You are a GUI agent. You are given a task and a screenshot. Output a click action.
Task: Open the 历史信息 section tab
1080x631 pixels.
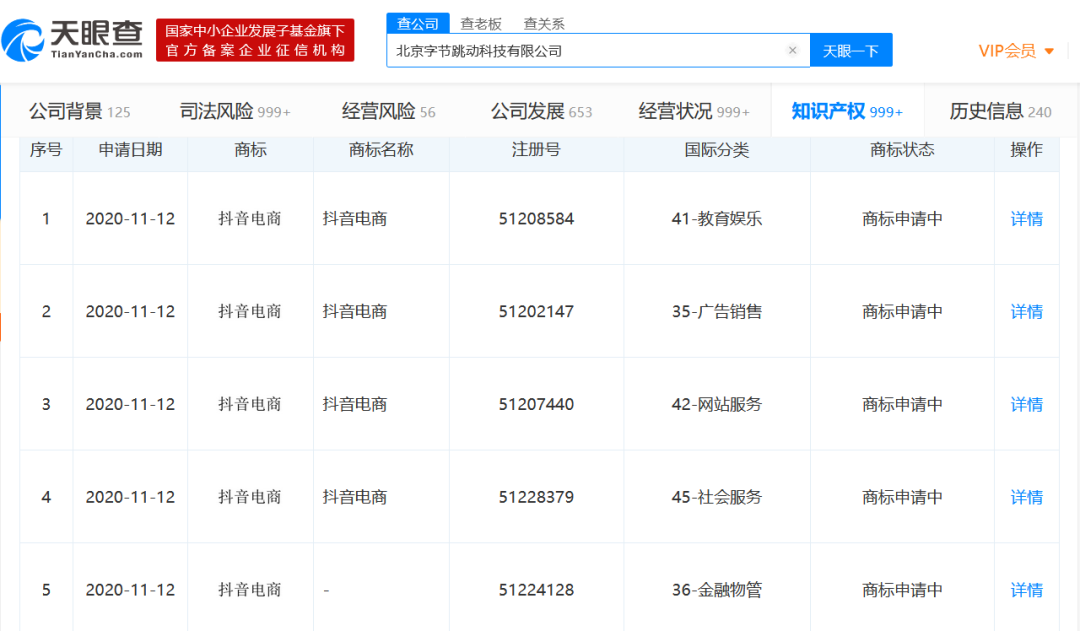tap(1000, 111)
